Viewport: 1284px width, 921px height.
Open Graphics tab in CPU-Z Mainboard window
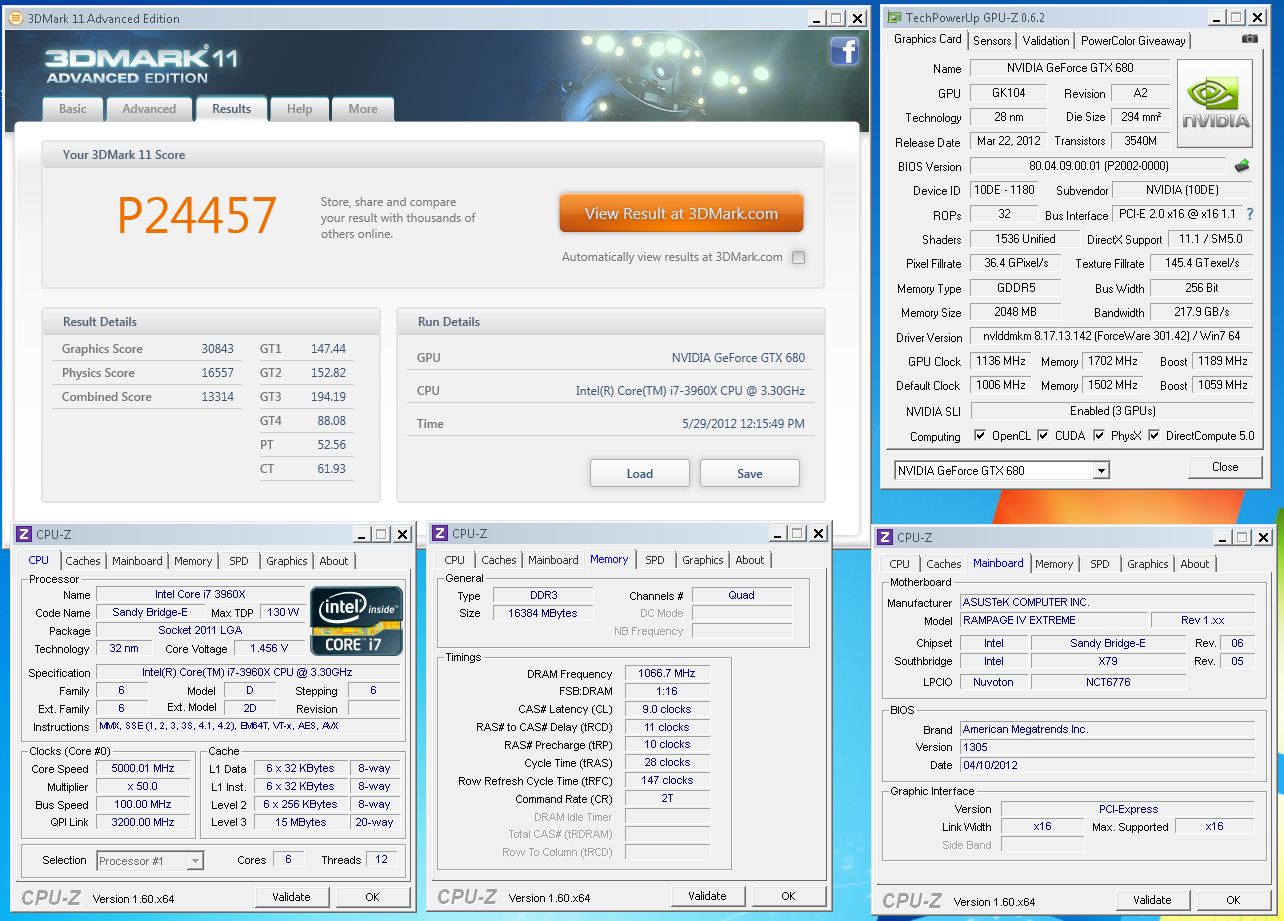pos(1147,564)
